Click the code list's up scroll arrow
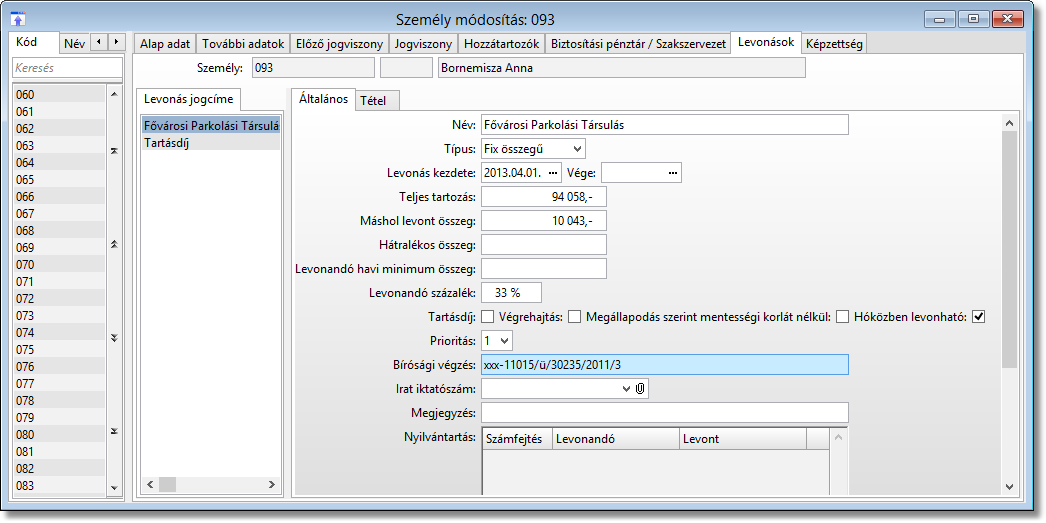The height and width of the screenshot is (523, 1046). click(113, 95)
